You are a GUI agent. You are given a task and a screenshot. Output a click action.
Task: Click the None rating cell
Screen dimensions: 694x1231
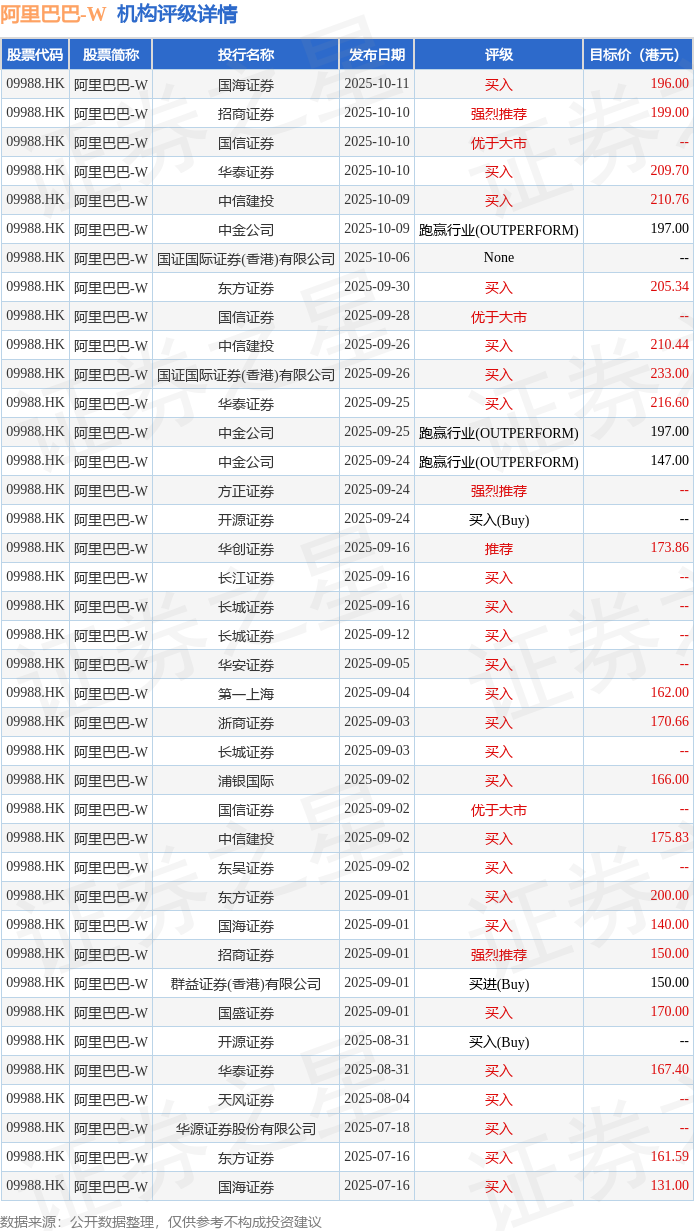[x=499, y=258]
